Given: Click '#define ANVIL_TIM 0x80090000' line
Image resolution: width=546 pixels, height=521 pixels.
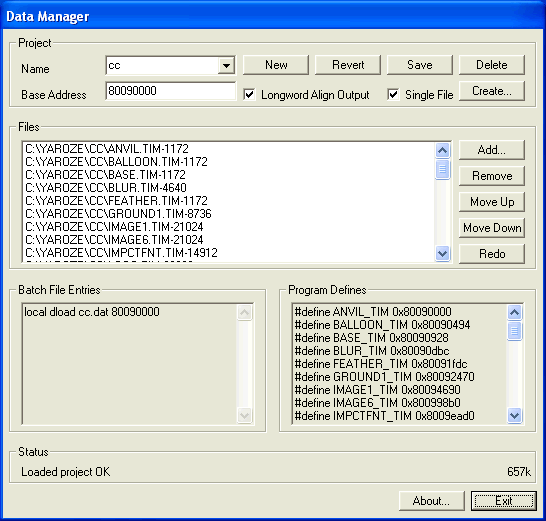Looking at the screenshot, I should click(x=373, y=312).
